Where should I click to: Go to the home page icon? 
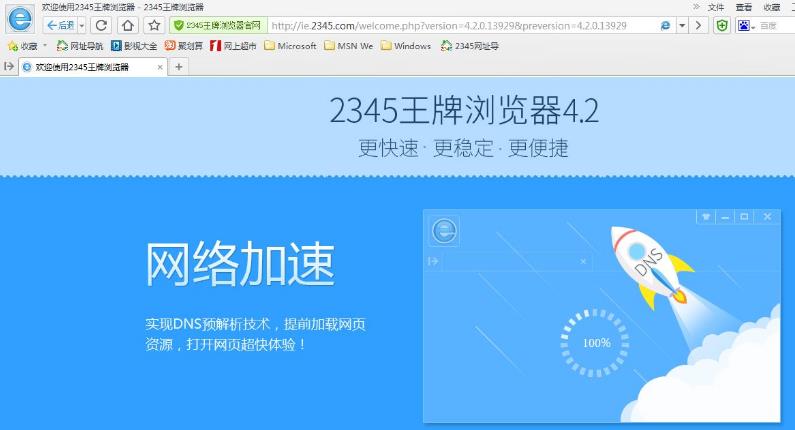(x=128, y=25)
